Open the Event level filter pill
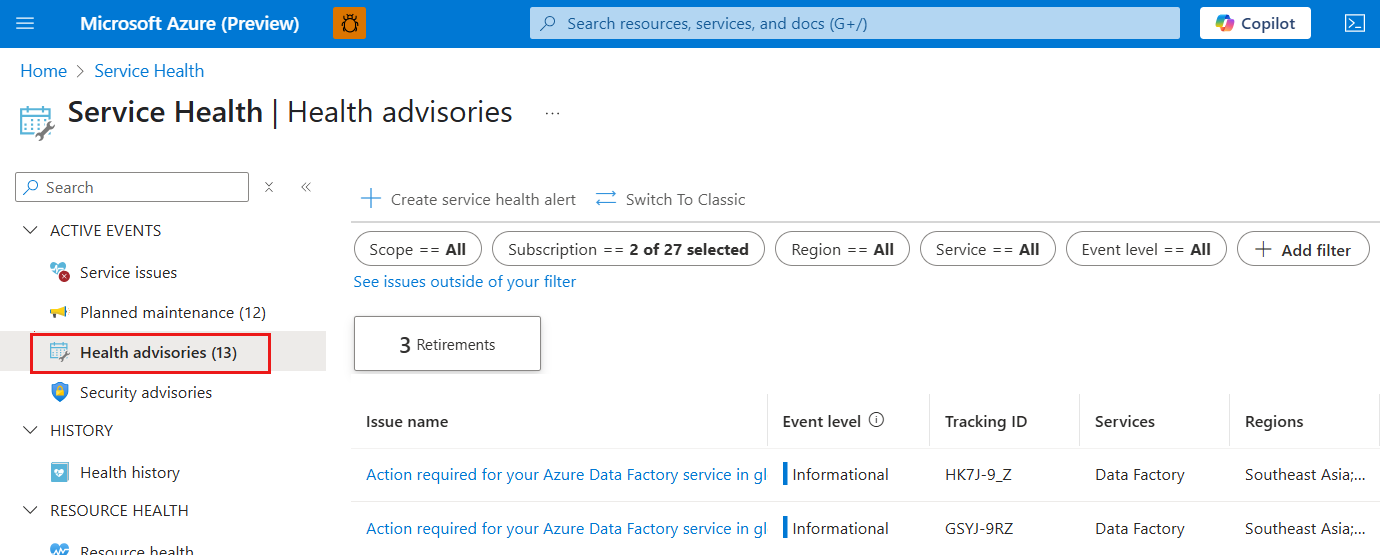Screen dimensions: 1380x555 click(1146, 250)
